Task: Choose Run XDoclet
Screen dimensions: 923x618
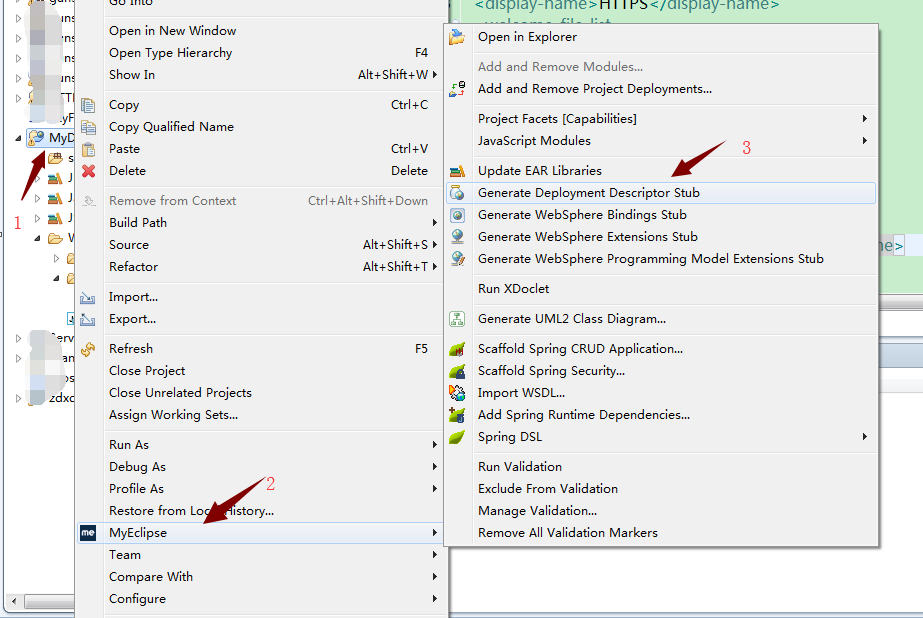Action: coord(513,289)
